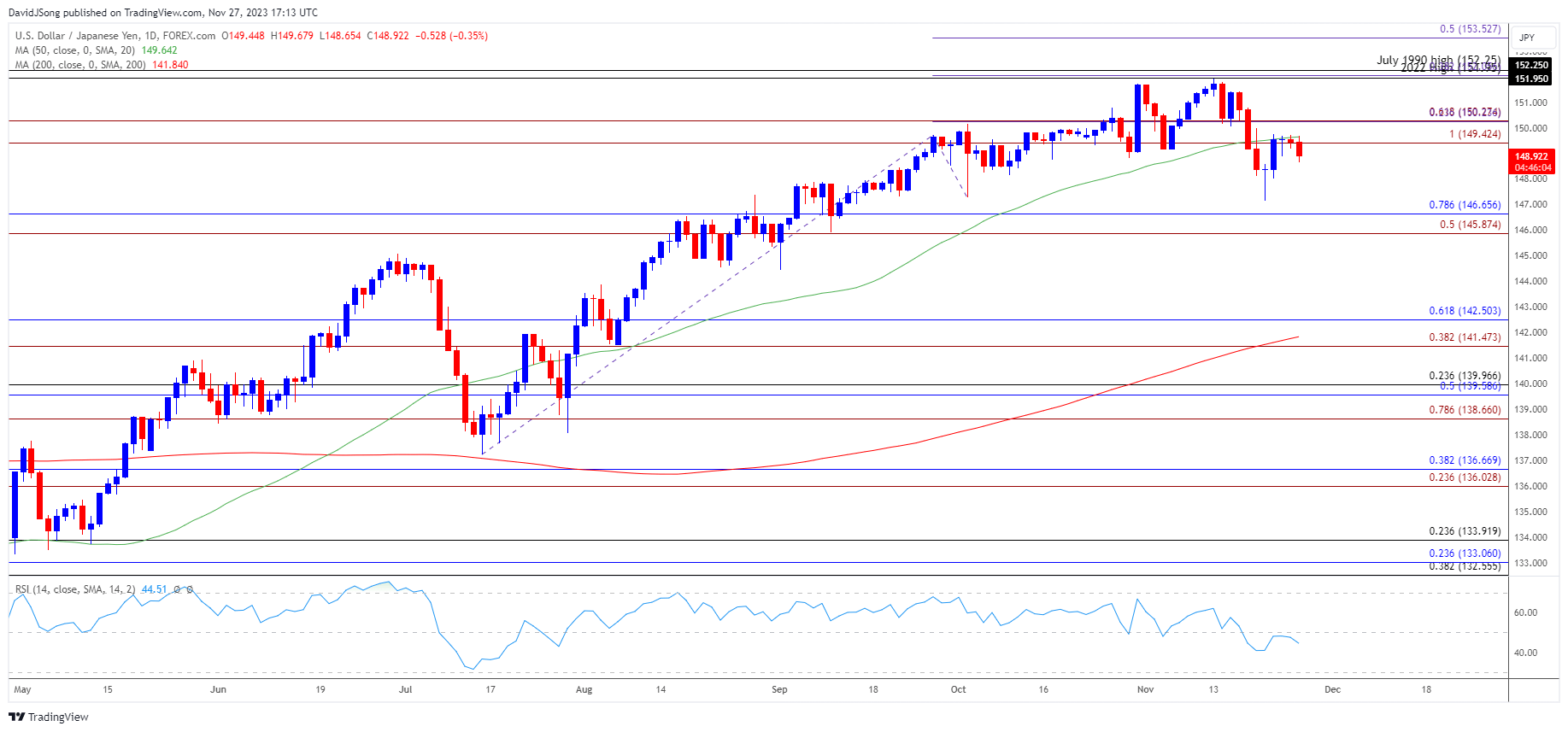Click the 138.000 price axis label
This screenshot has width=1568, height=732.
coord(1530,435)
